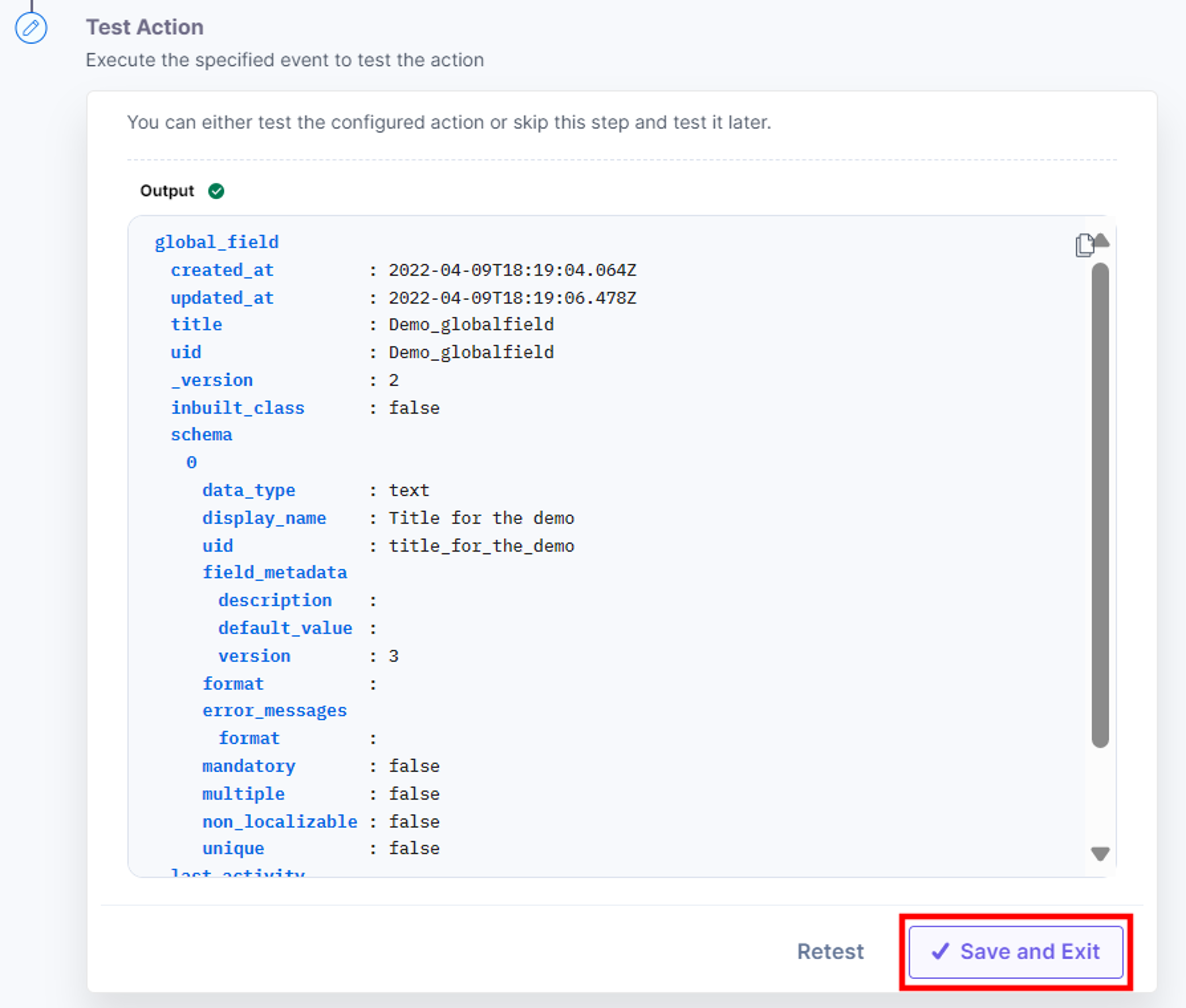Collapse the schema node
Screen dimensions: 1186x1008
201,435
